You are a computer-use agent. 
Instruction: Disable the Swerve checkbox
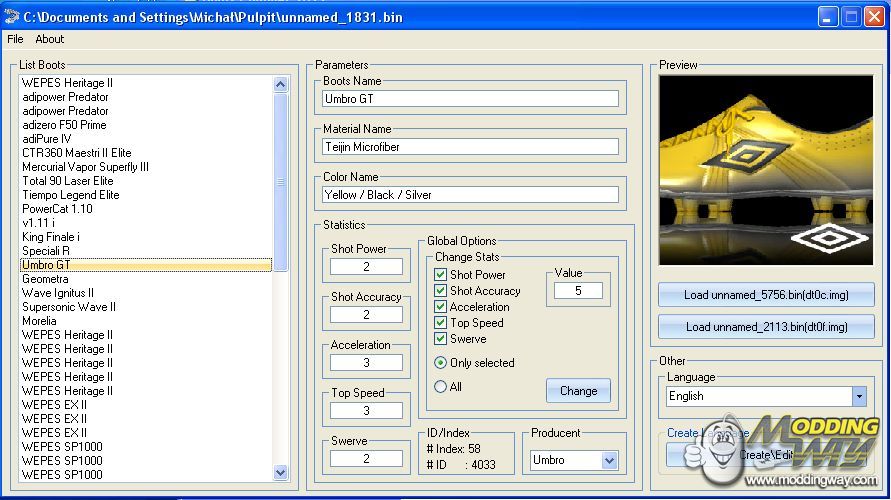coord(440,339)
